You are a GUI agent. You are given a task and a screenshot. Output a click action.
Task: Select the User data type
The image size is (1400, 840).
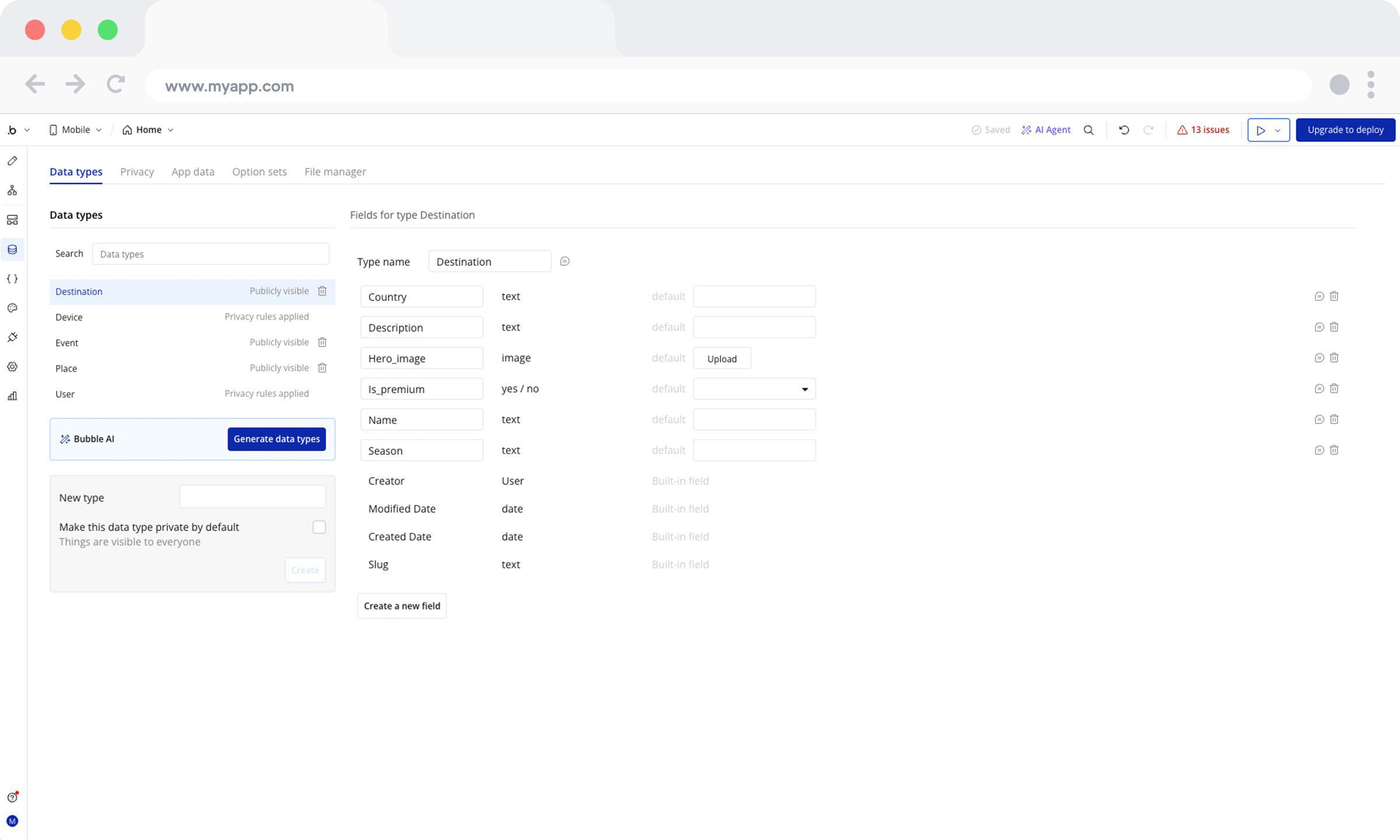click(x=65, y=394)
